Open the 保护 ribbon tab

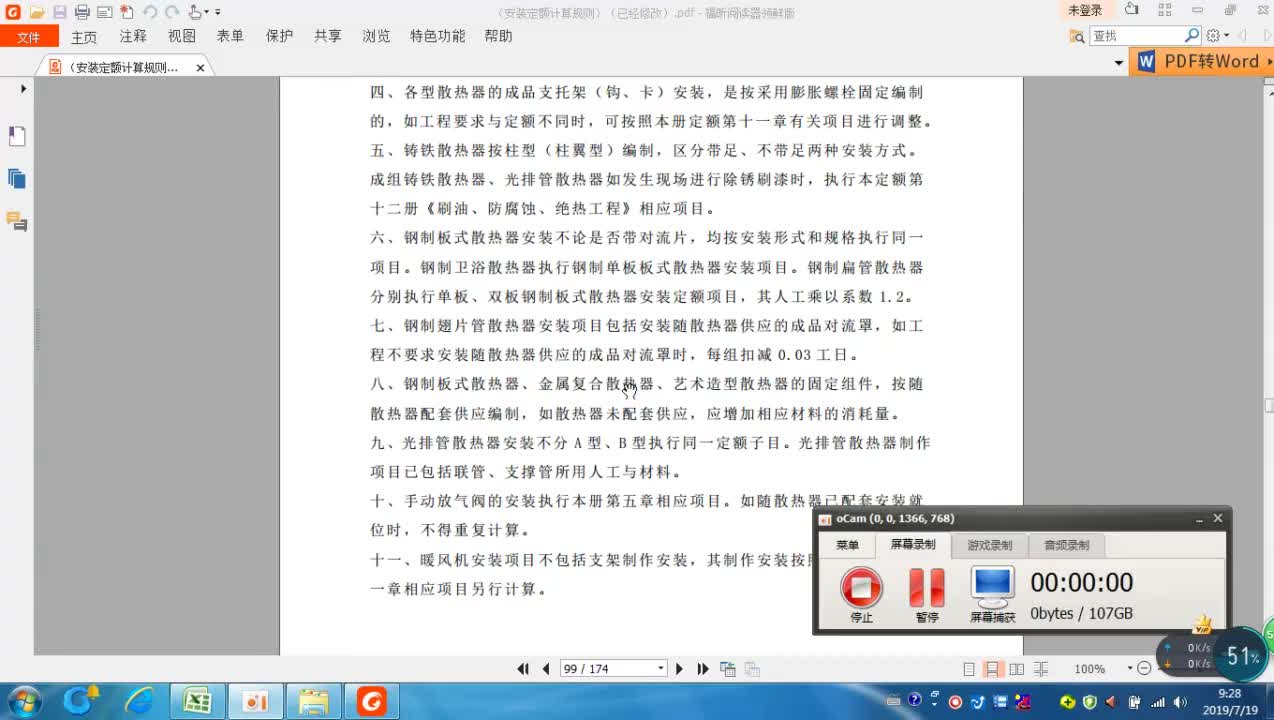pos(279,36)
